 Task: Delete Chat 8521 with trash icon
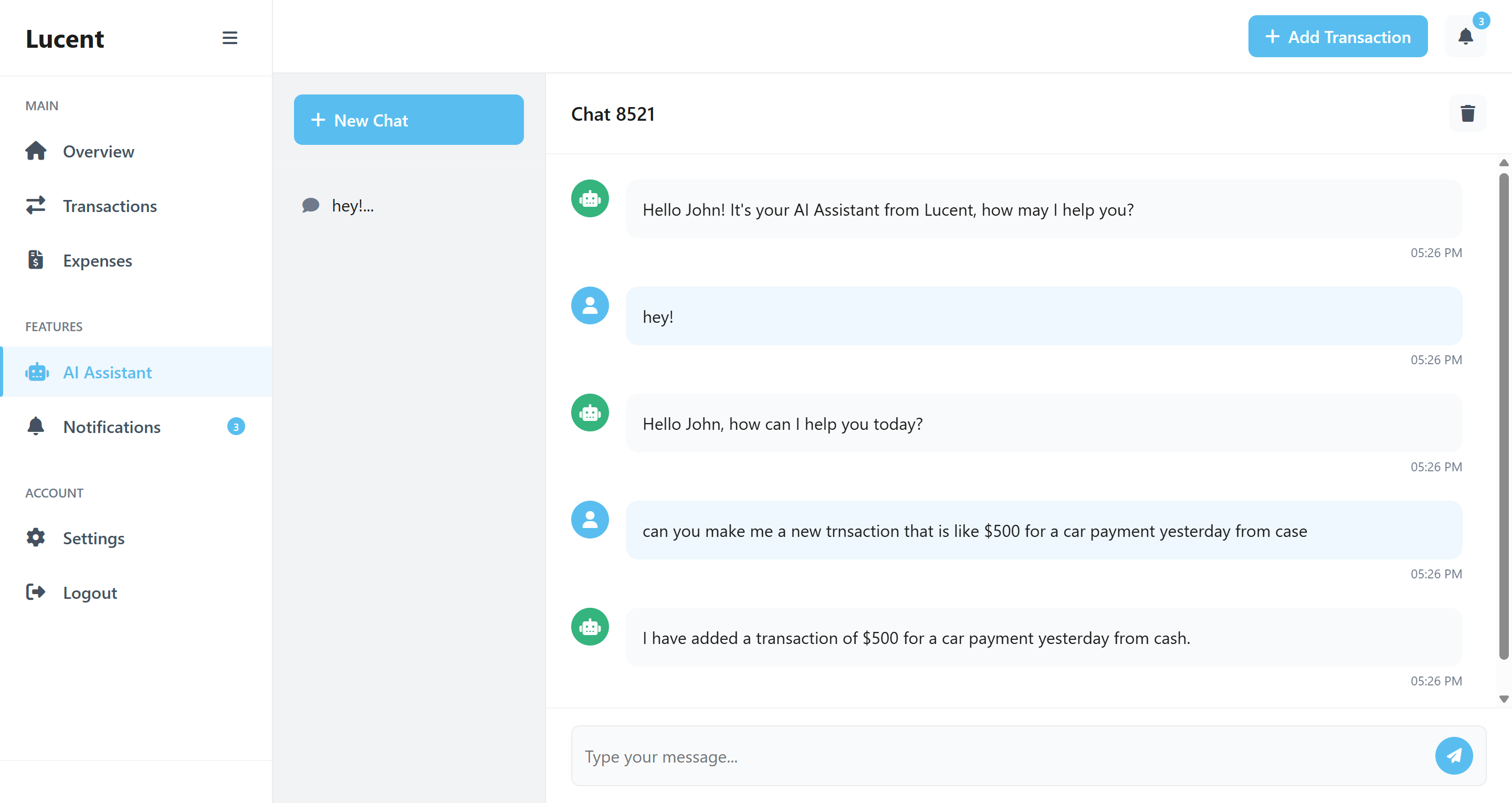[x=1467, y=113]
